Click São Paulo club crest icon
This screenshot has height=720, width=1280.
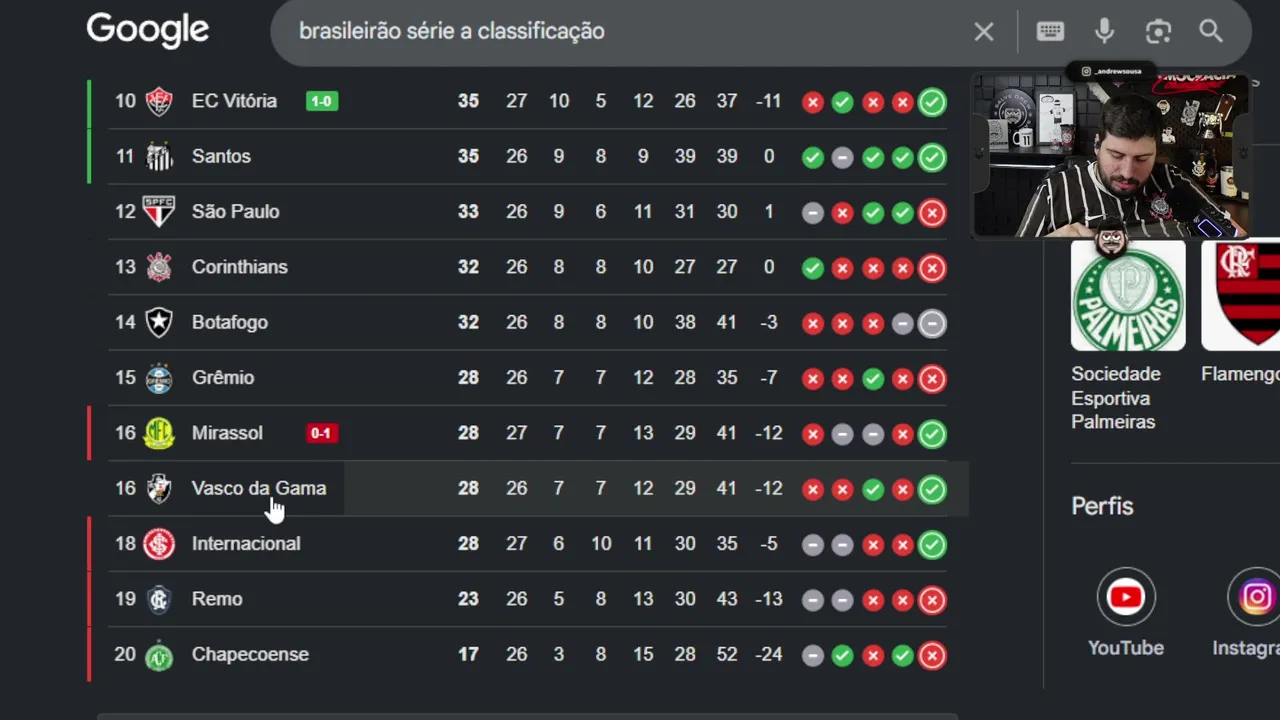click(x=159, y=212)
